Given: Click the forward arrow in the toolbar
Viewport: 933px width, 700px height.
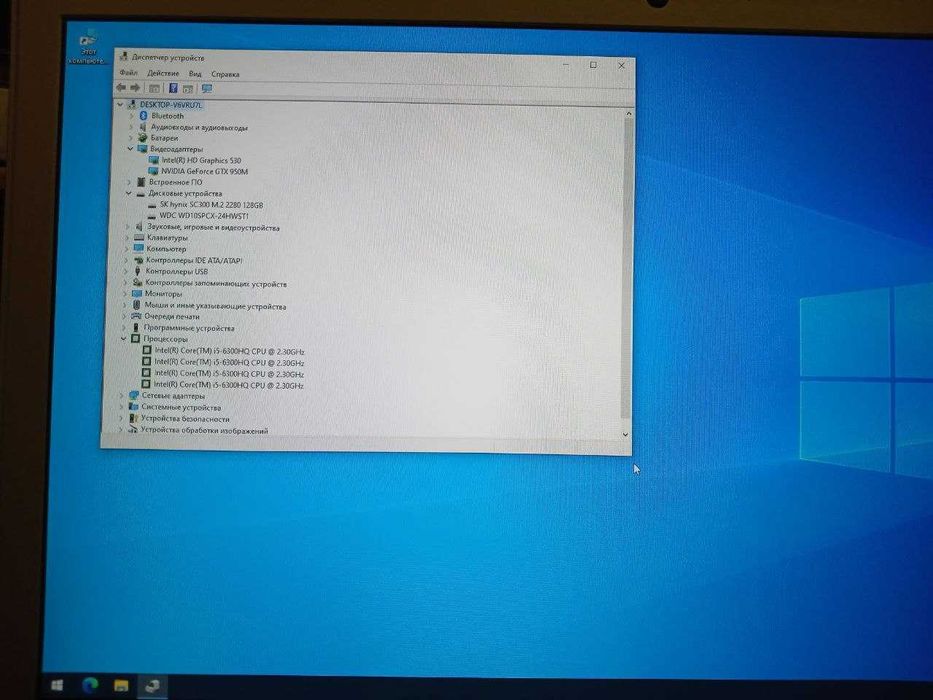Looking at the screenshot, I should [x=136, y=88].
